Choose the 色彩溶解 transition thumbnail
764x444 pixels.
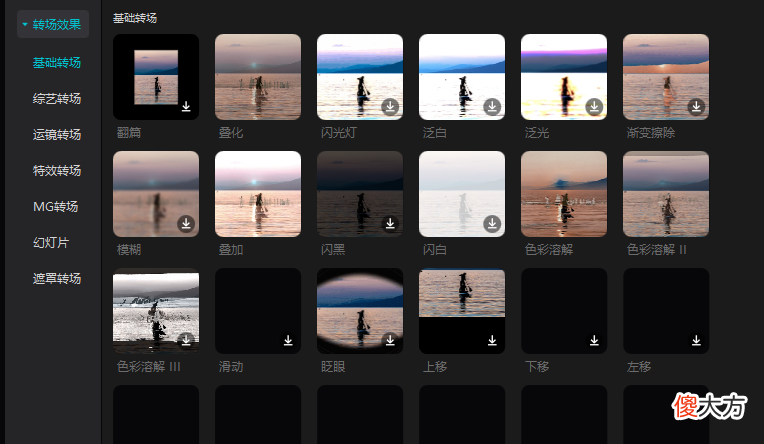tap(564, 194)
